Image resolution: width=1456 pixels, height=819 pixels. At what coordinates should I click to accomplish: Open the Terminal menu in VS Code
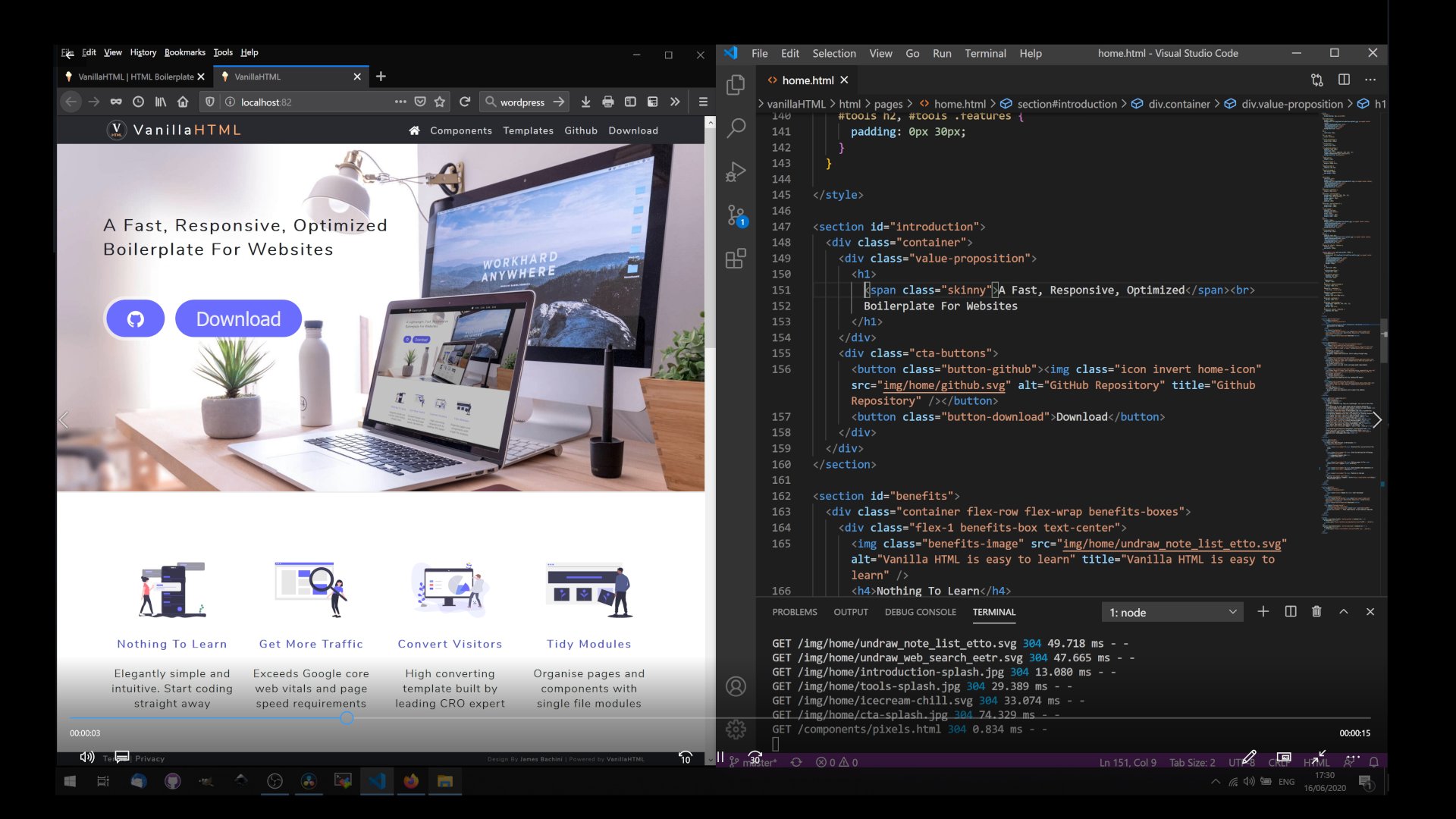985,53
